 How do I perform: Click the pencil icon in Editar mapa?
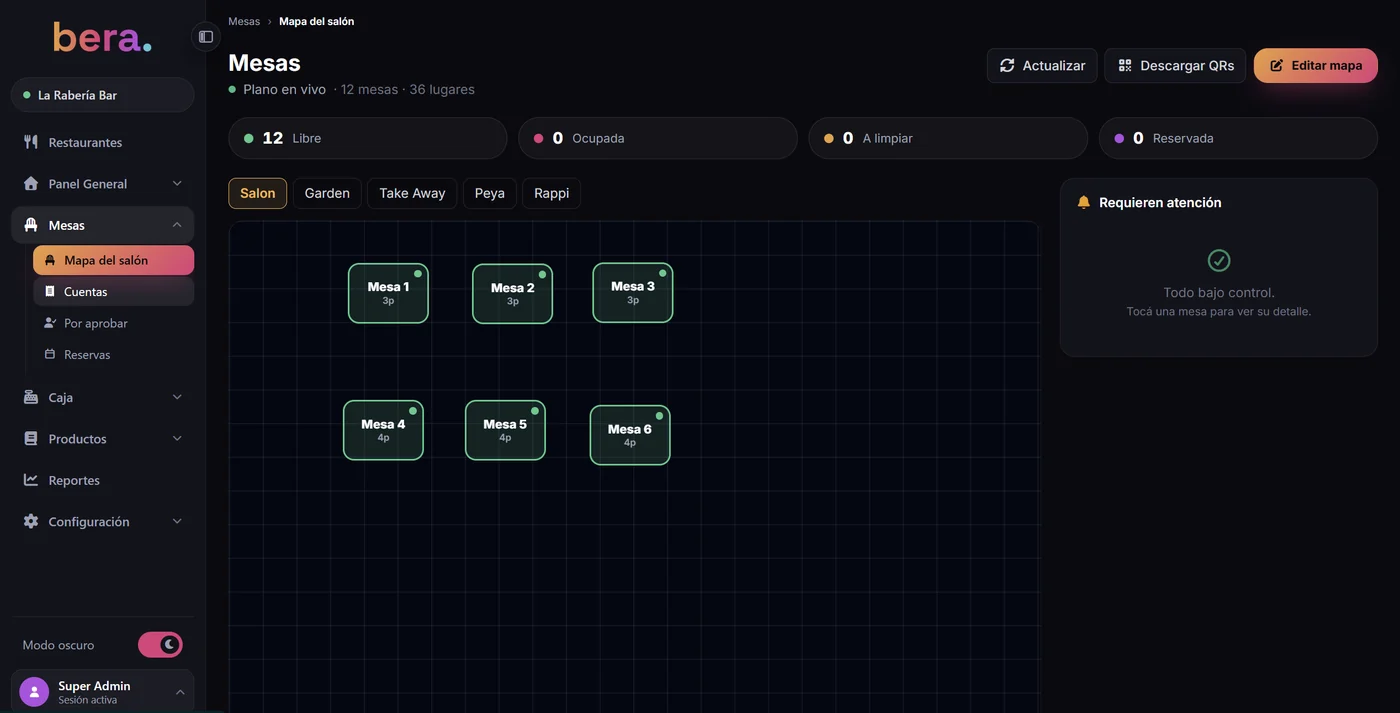tap(1277, 65)
